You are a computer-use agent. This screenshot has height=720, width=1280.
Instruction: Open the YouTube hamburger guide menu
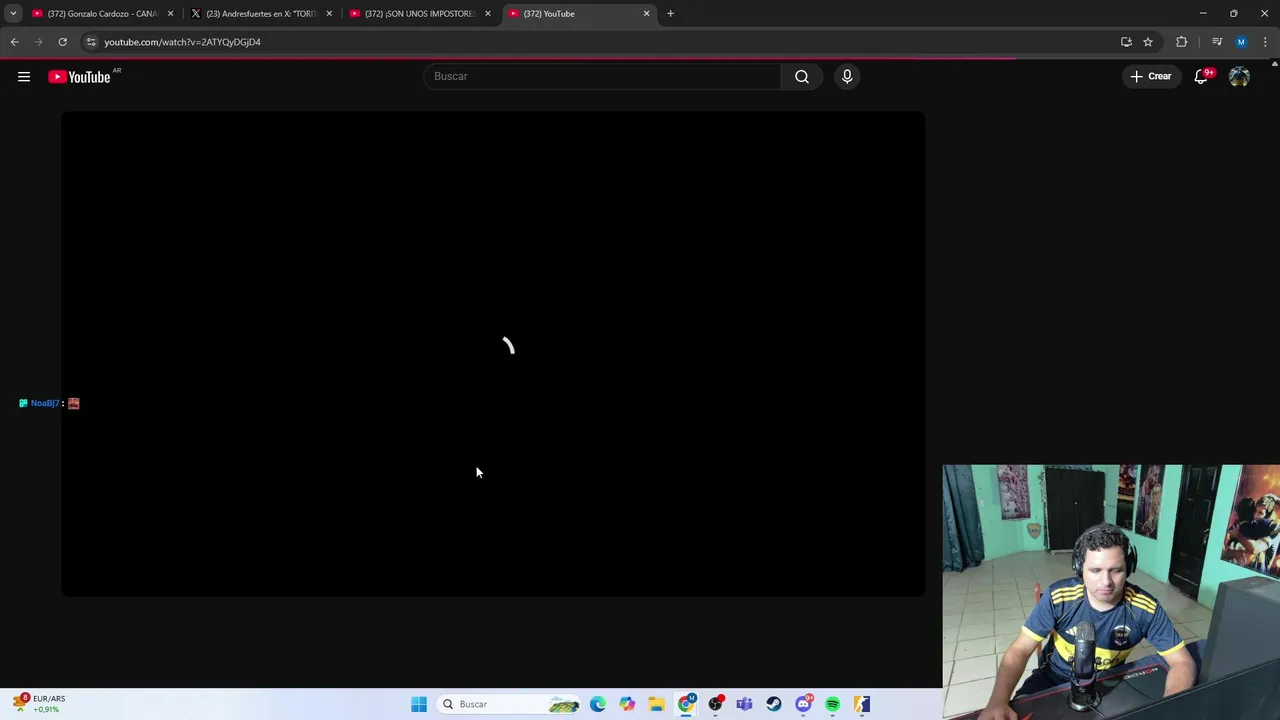pos(24,77)
